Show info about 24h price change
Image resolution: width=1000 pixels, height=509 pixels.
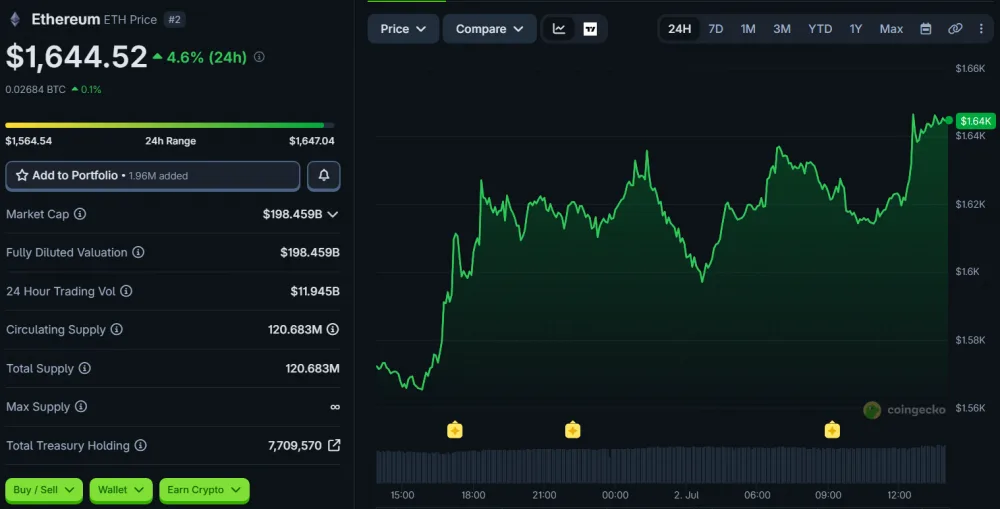pyautogui.click(x=259, y=57)
